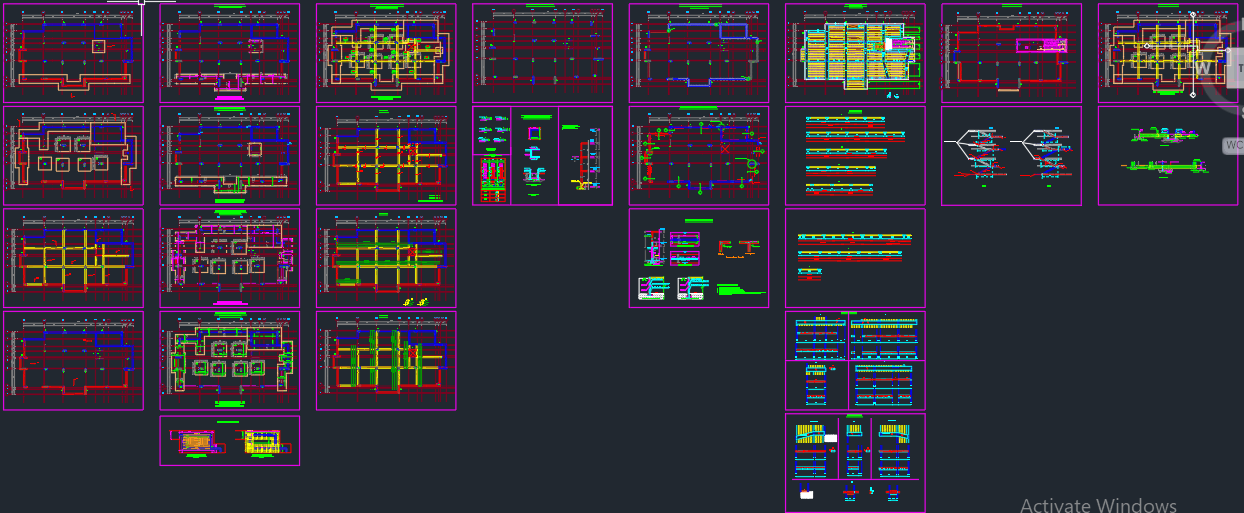The height and width of the screenshot is (513, 1244).
Task: Click the bottom grip point below the ViewCube
Action: click(x=1192, y=95)
